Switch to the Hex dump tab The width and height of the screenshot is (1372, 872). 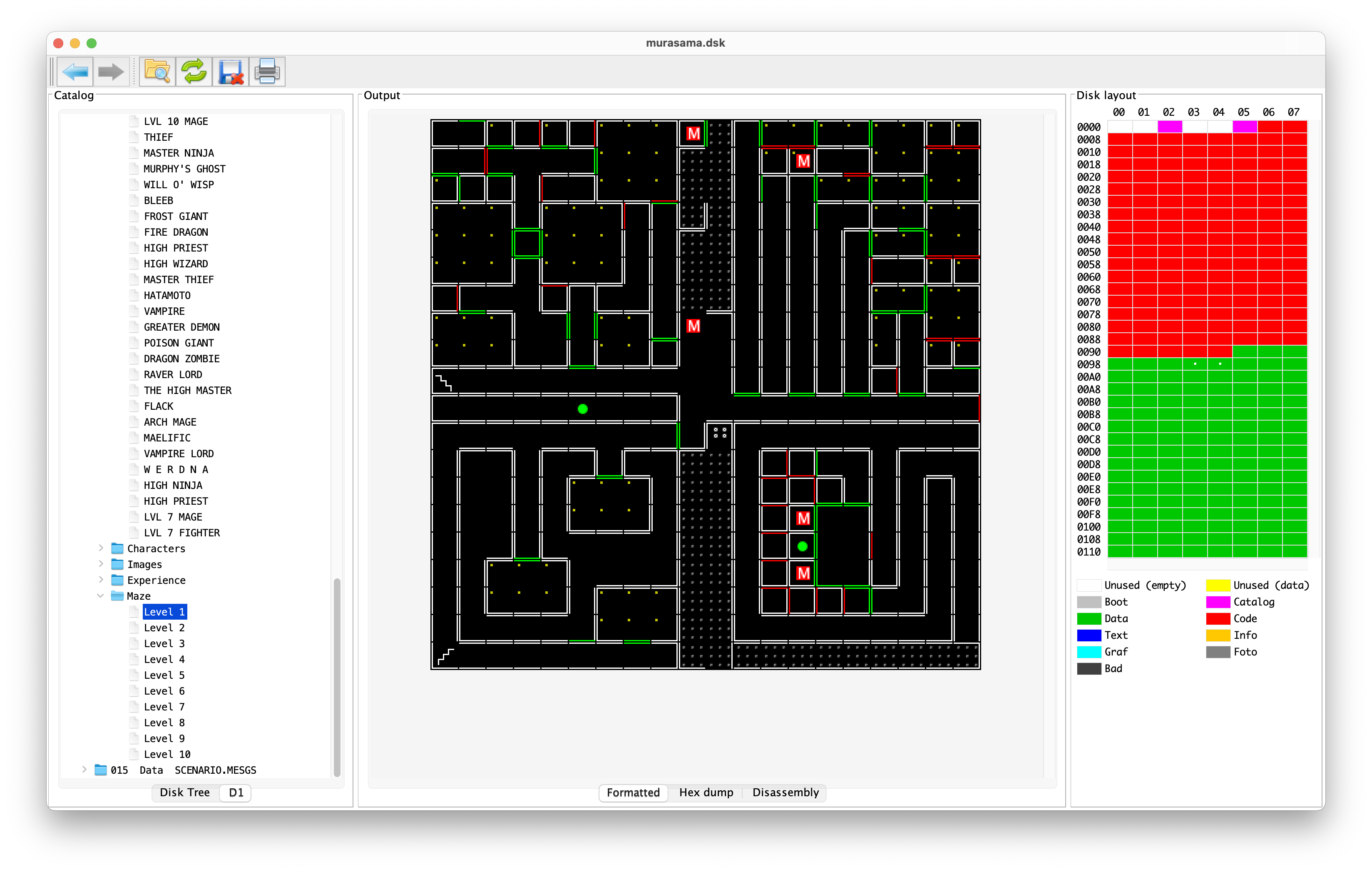point(706,792)
